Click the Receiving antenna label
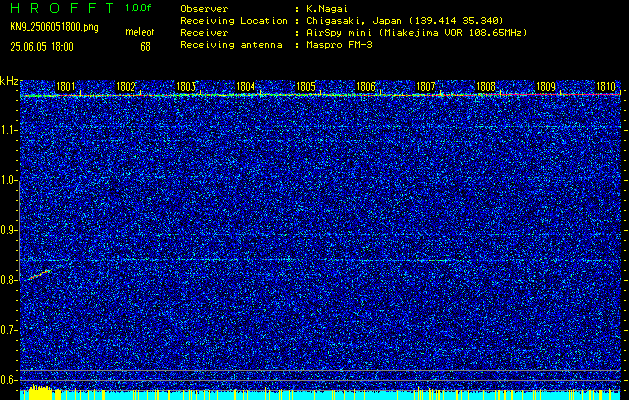Viewport: 629px width, 400px height. pos(231,45)
